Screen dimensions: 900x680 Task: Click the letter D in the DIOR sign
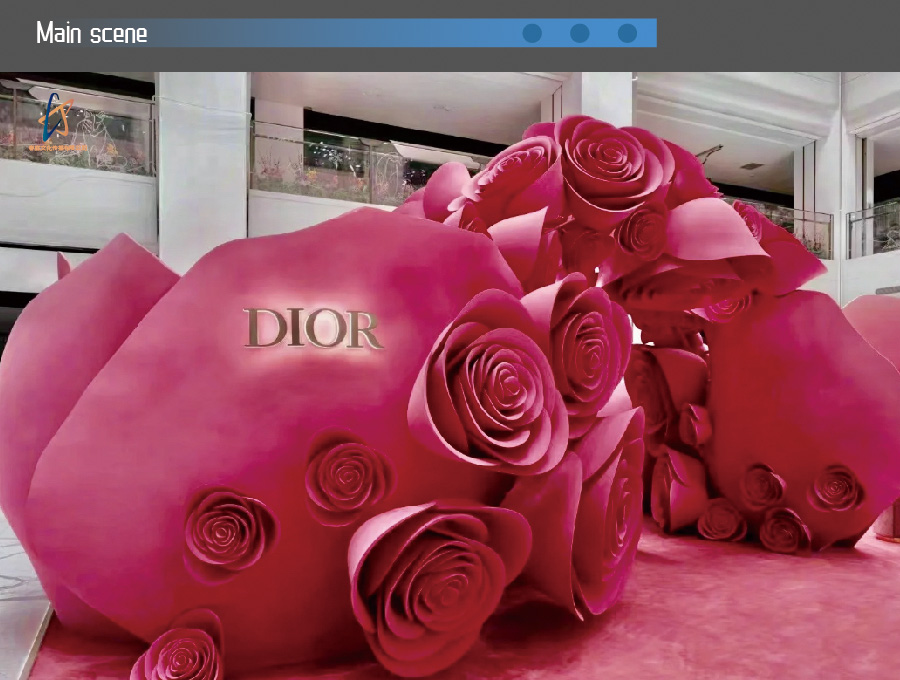[262, 328]
